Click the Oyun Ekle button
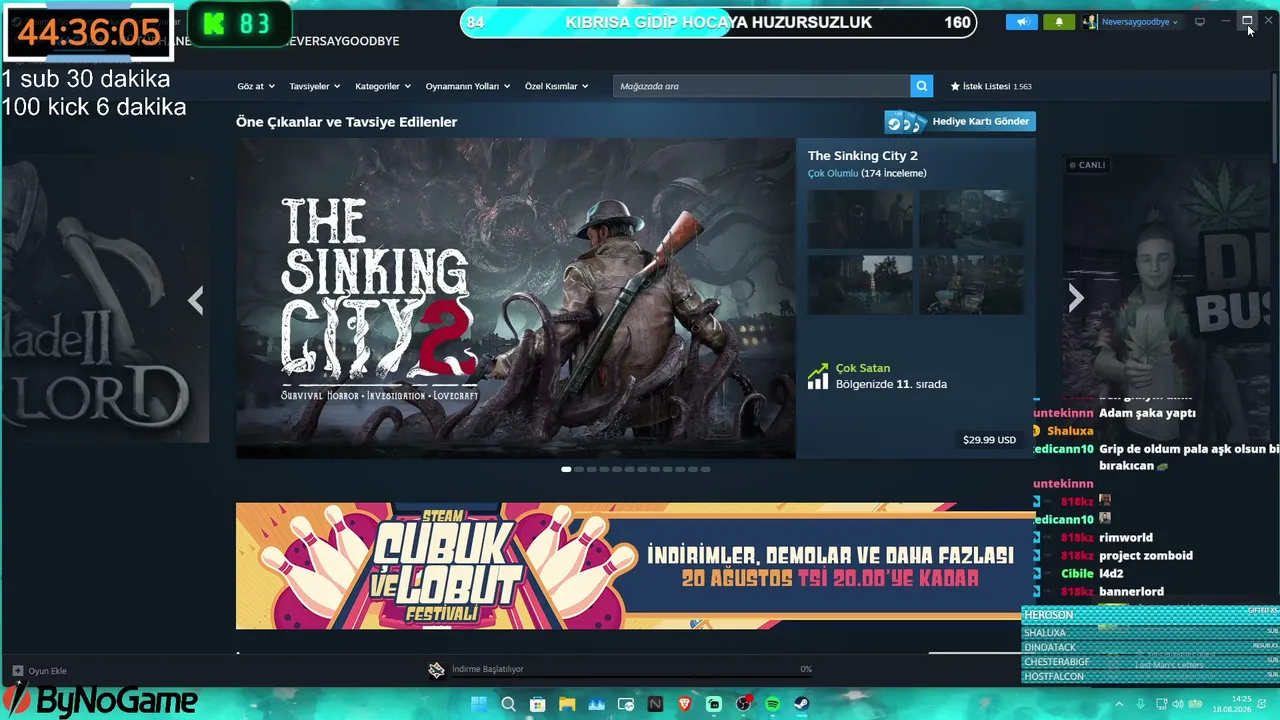The image size is (1280, 720). [x=40, y=671]
